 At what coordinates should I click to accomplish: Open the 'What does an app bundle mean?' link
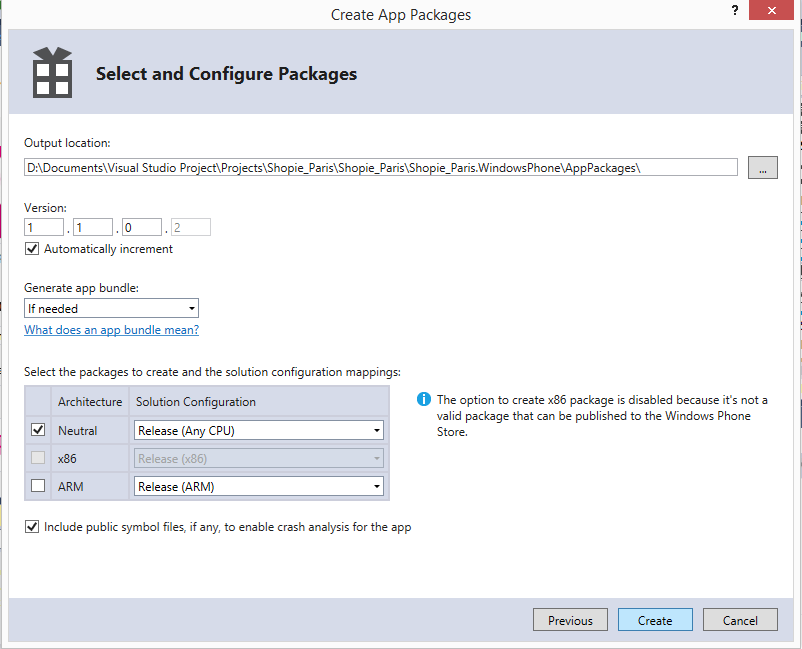point(111,330)
